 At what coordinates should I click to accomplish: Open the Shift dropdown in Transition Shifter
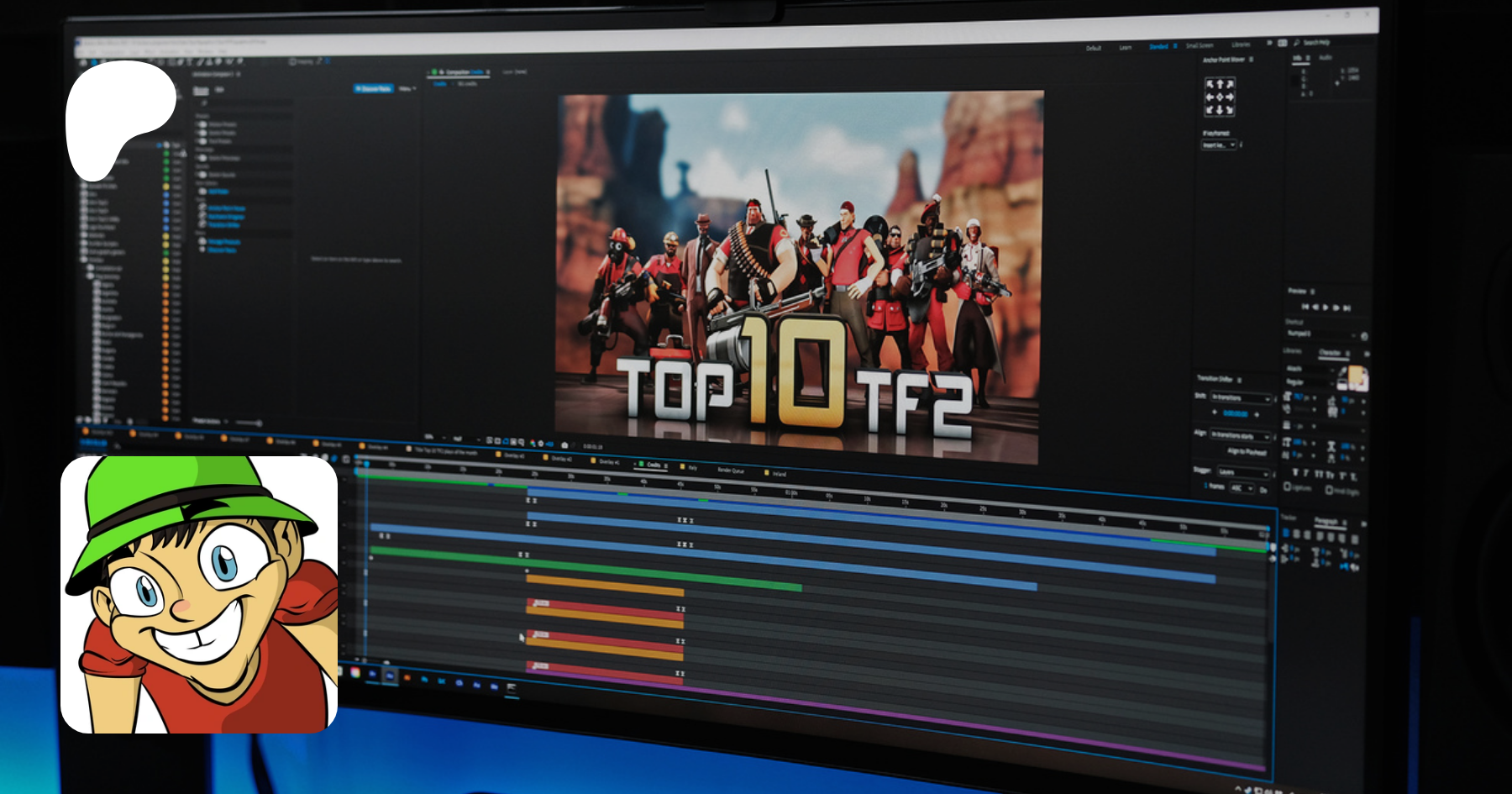click(x=1242, y=397)
